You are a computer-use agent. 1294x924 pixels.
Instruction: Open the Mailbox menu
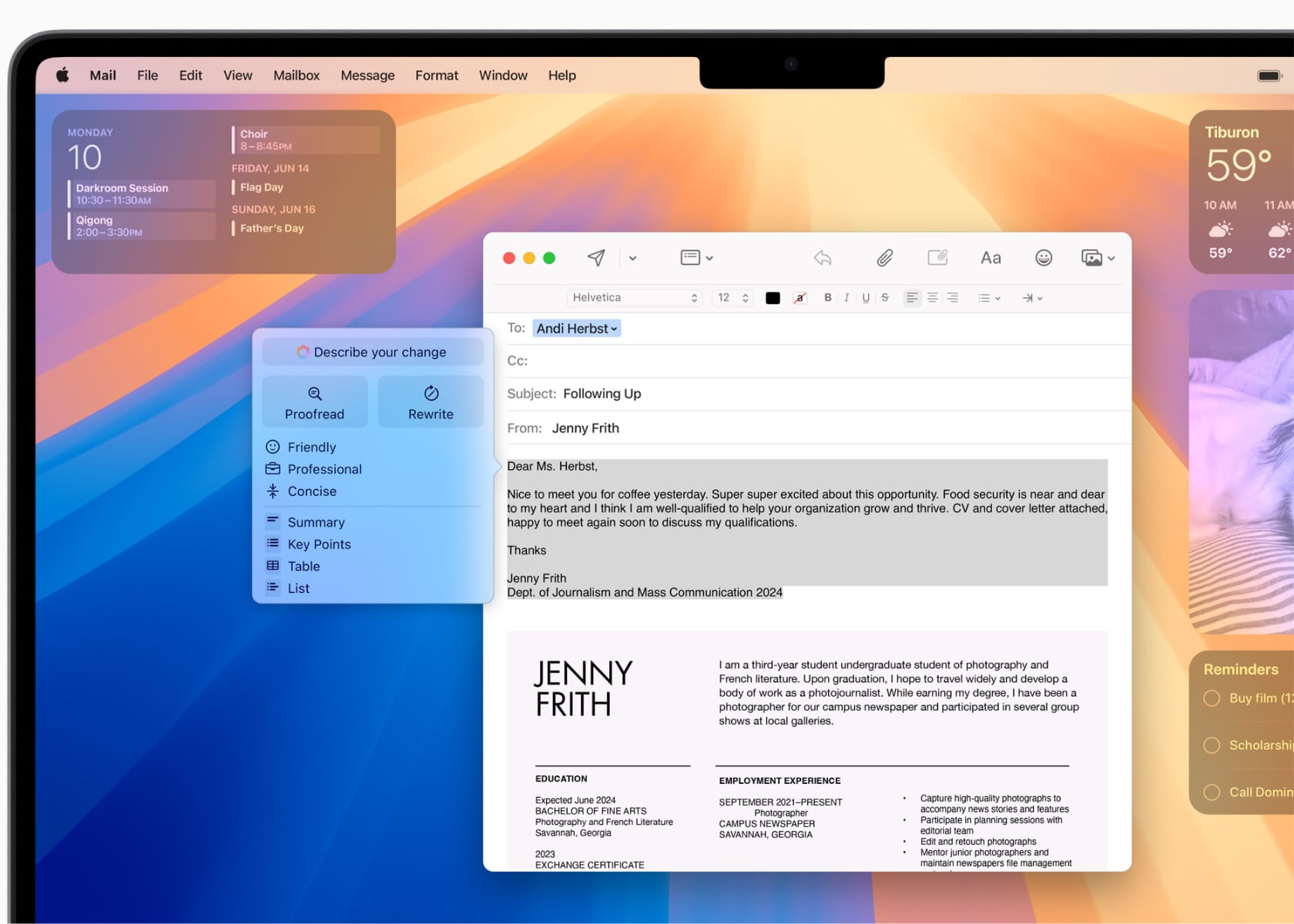[x=296, y=75]
